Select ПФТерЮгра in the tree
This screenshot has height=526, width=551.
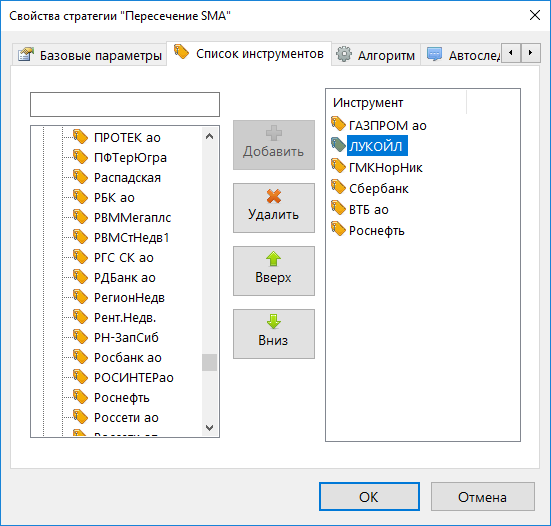130,157
